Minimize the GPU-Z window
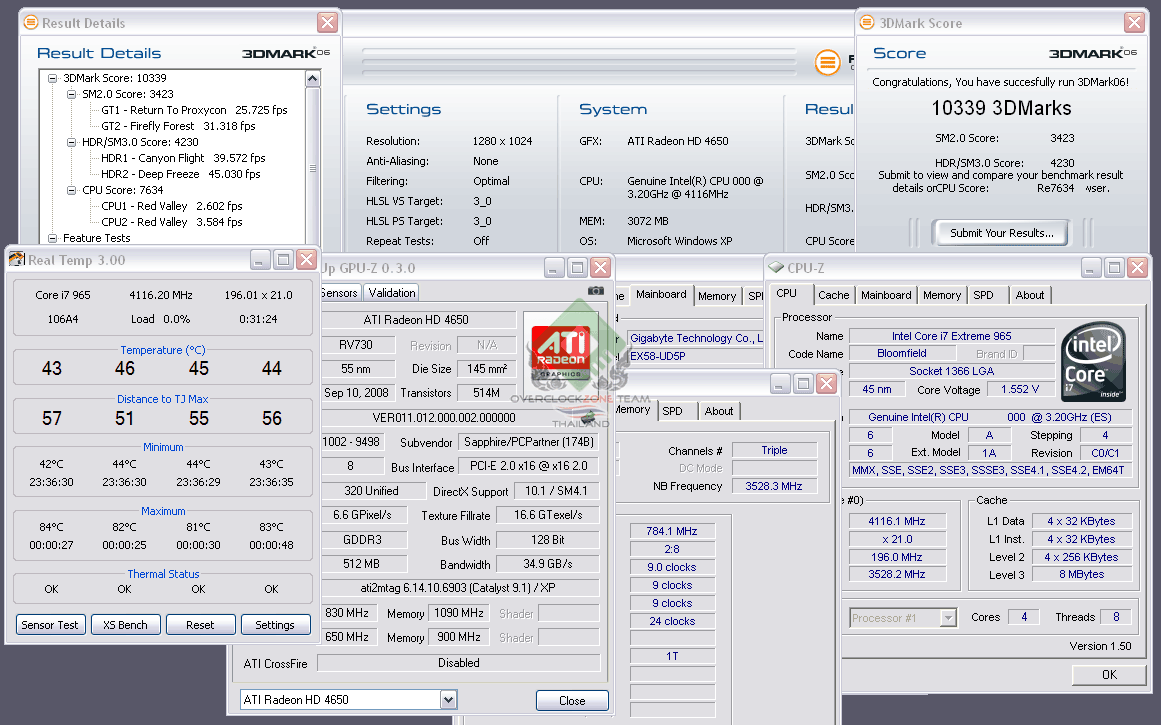The width and height of the screenshot is (1161, 725). (x=555, y=267)
